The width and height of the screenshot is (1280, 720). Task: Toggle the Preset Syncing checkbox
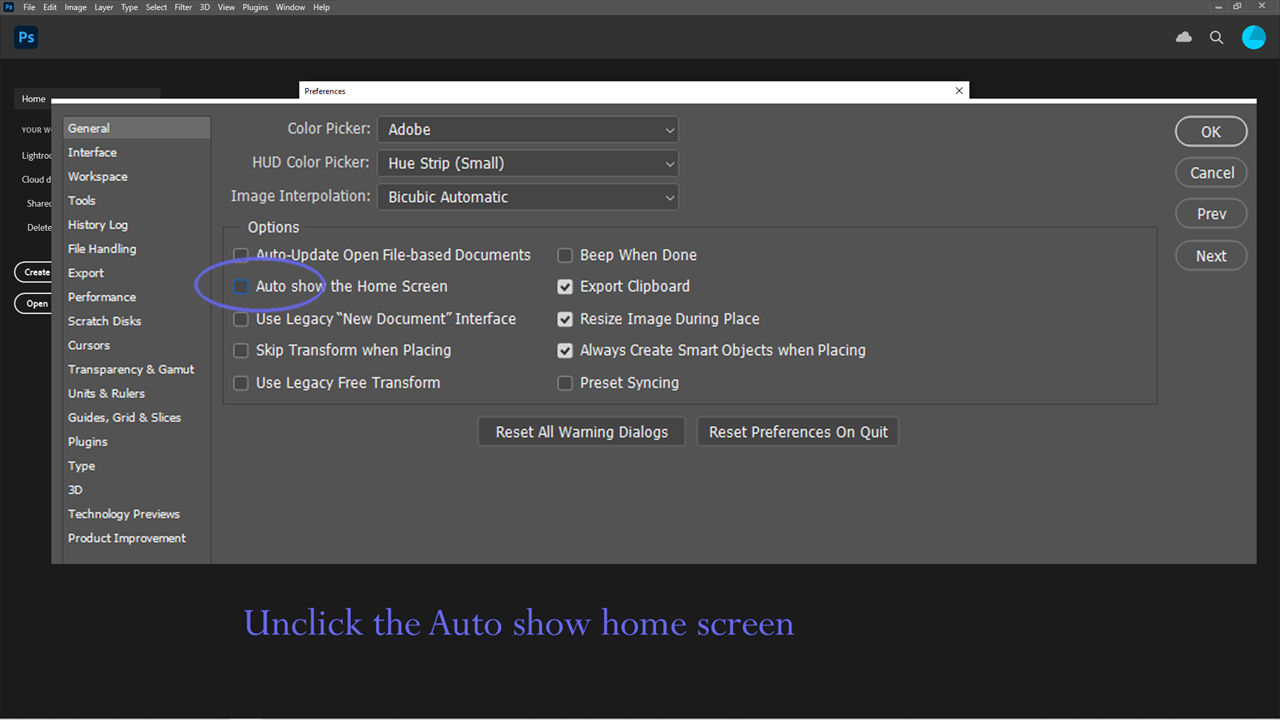click(565, 383)
